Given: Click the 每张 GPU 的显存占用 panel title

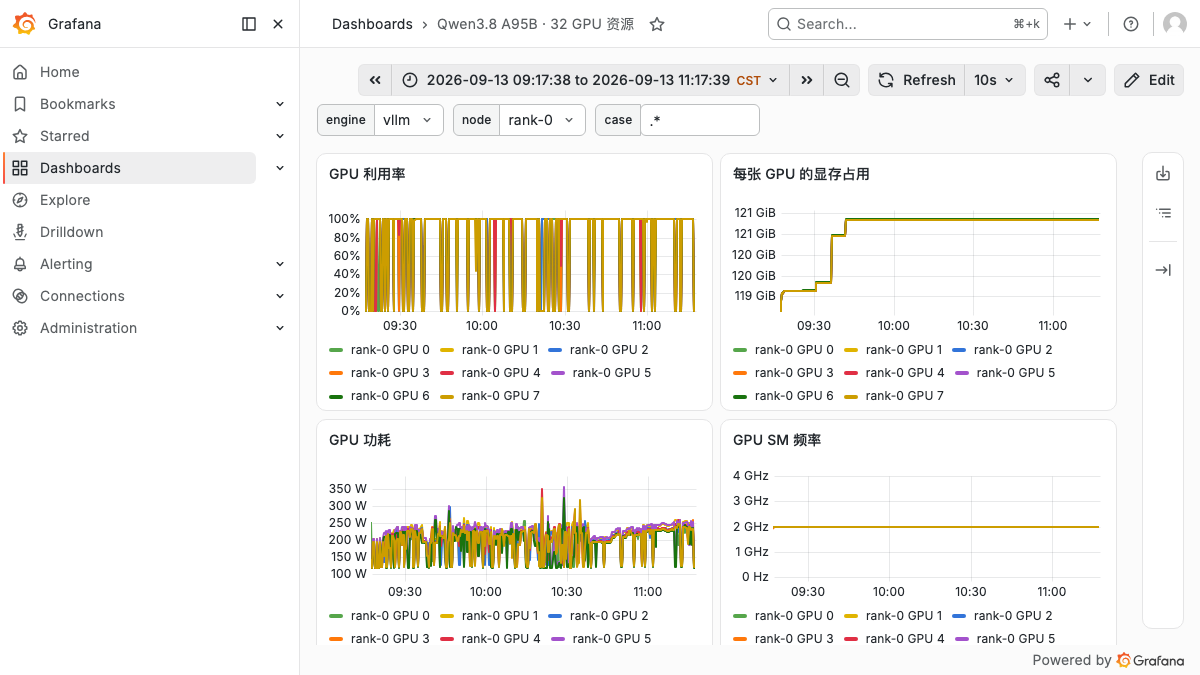Looking at the screenshot, I should [801, 174].
